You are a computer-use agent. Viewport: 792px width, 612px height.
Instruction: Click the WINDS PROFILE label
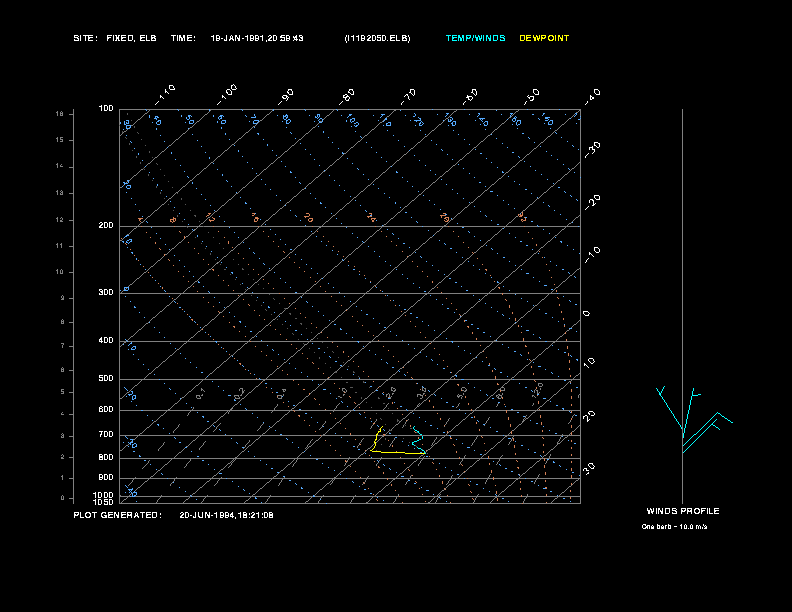[683, 511]
